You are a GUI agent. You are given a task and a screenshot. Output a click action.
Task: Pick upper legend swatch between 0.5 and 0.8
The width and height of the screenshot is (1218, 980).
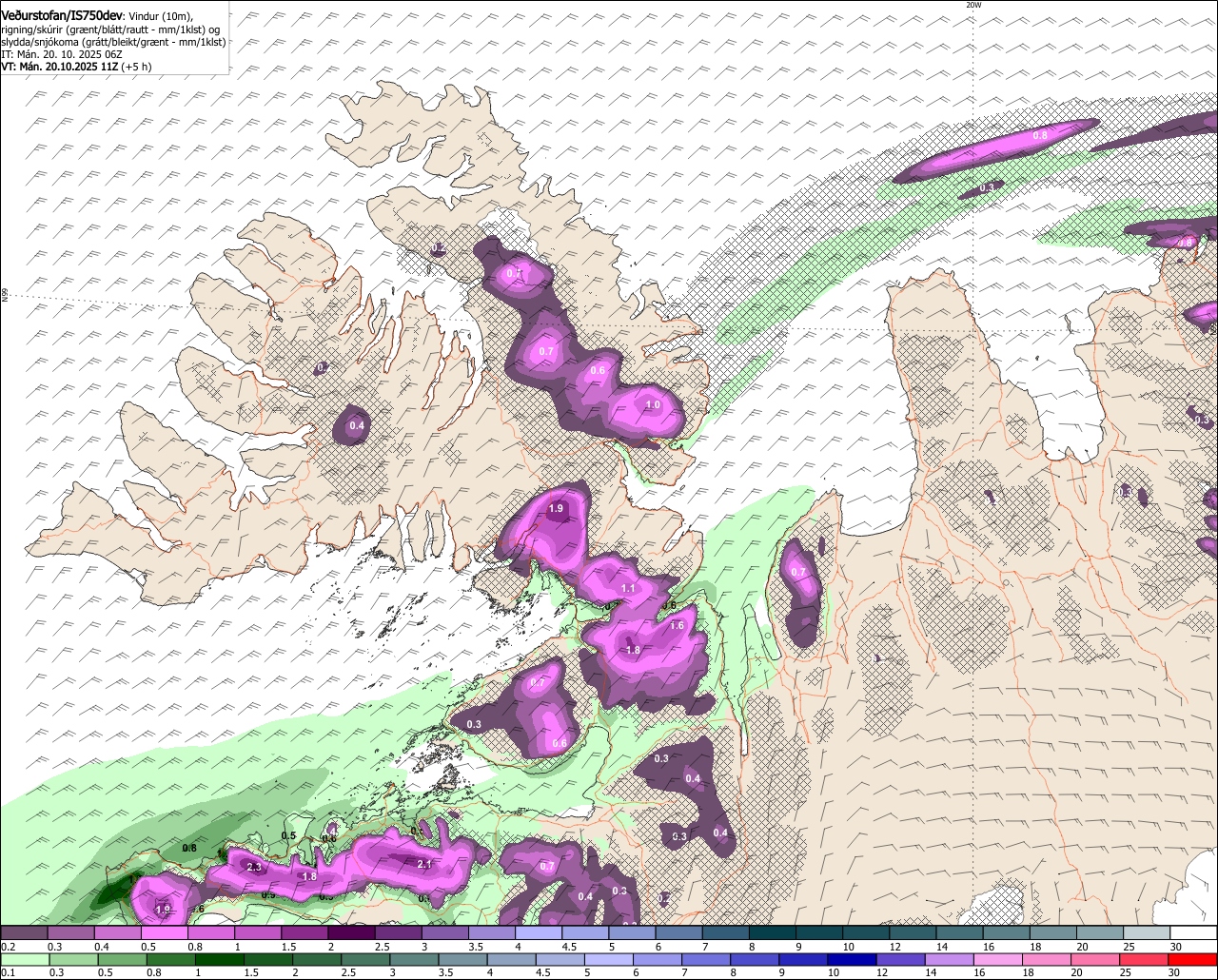[164, 933]
